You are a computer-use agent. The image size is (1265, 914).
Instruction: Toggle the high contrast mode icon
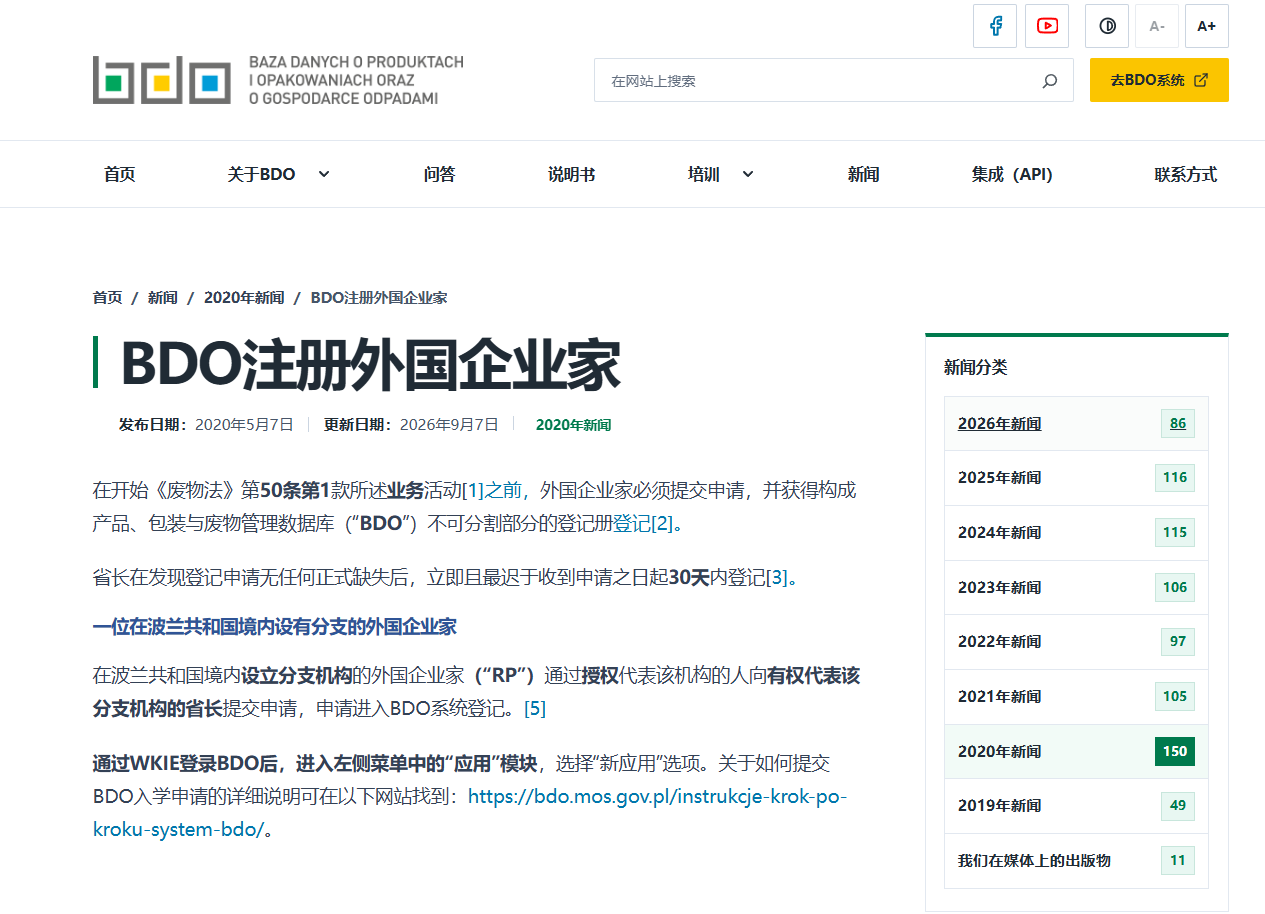click(x=1107, y=26)
